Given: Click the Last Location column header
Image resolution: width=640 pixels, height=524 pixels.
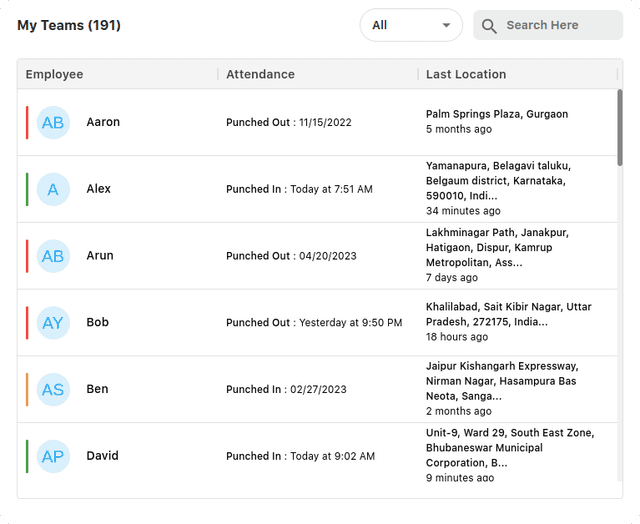Looking at the screenshot, I should tap(466, 74).
